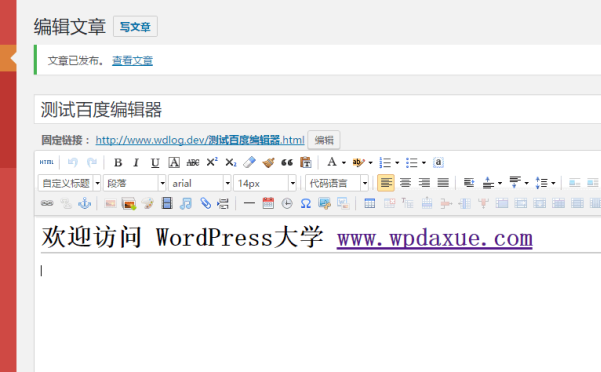Screen dimensions: 601x372
Task: Toggle underline formatting
Action: pyautogui.click(x=155, y=162)
